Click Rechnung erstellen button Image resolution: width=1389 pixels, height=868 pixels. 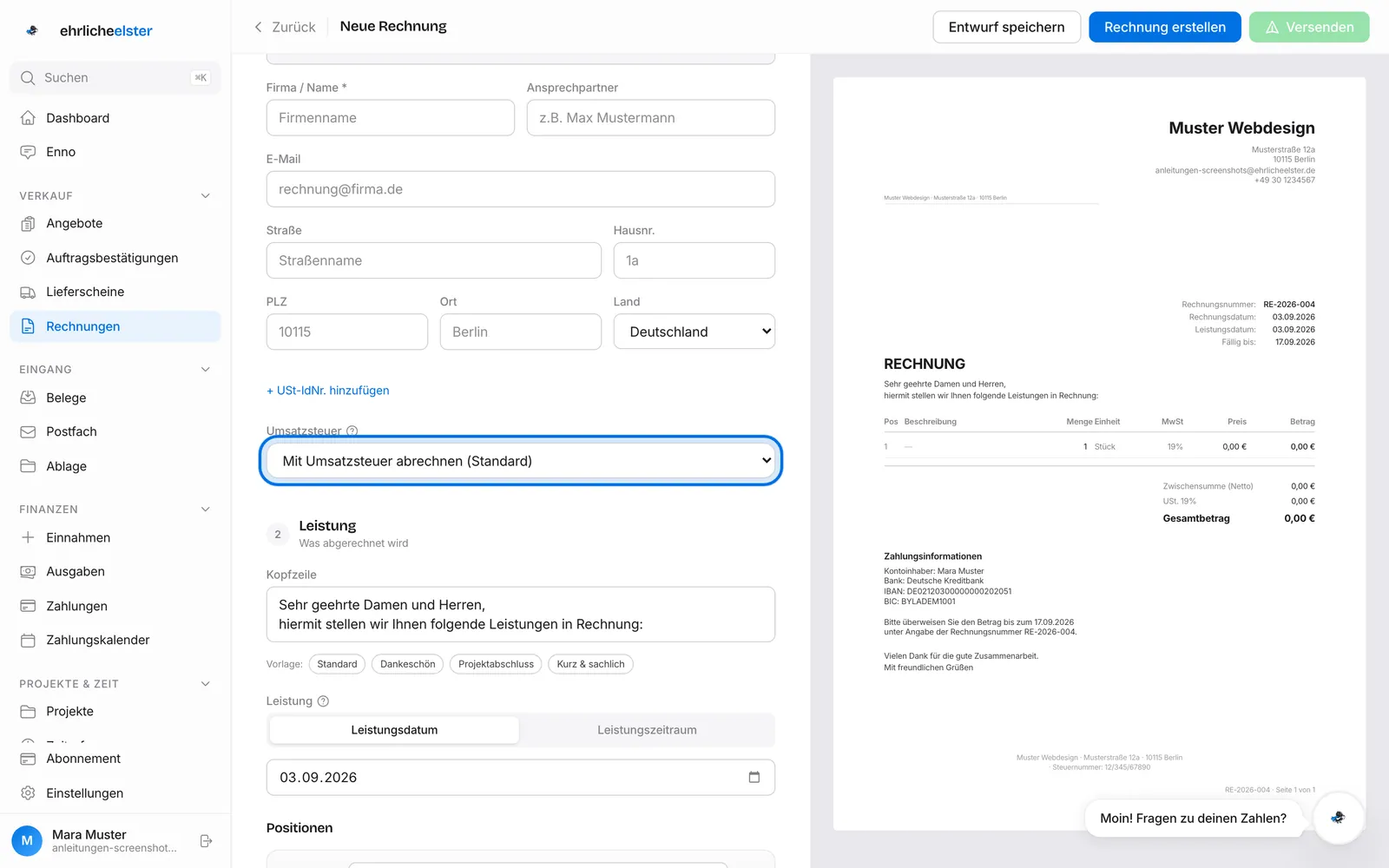pyautogui.click(x=1165, y=27)
